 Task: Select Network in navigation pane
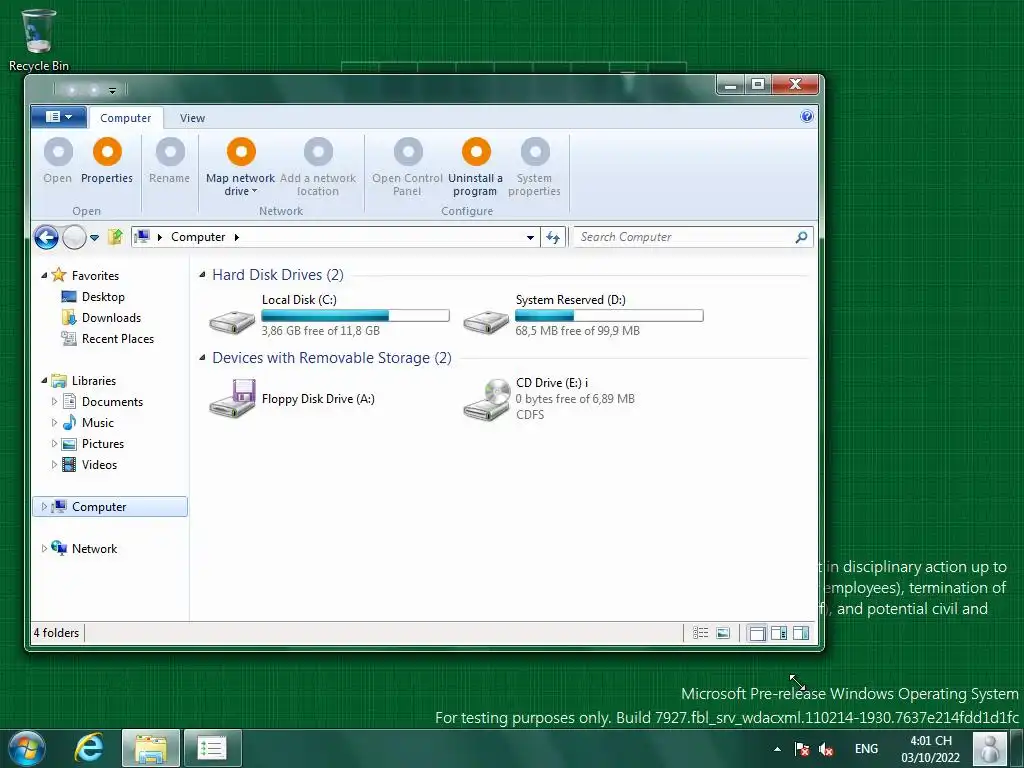coord(85,549)
